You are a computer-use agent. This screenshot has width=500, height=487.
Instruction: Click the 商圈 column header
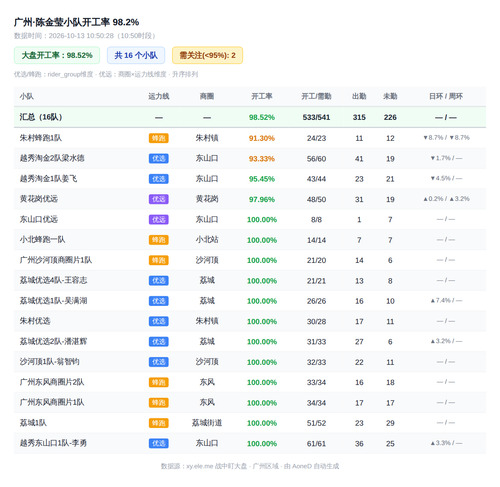(x=207, y=97)
